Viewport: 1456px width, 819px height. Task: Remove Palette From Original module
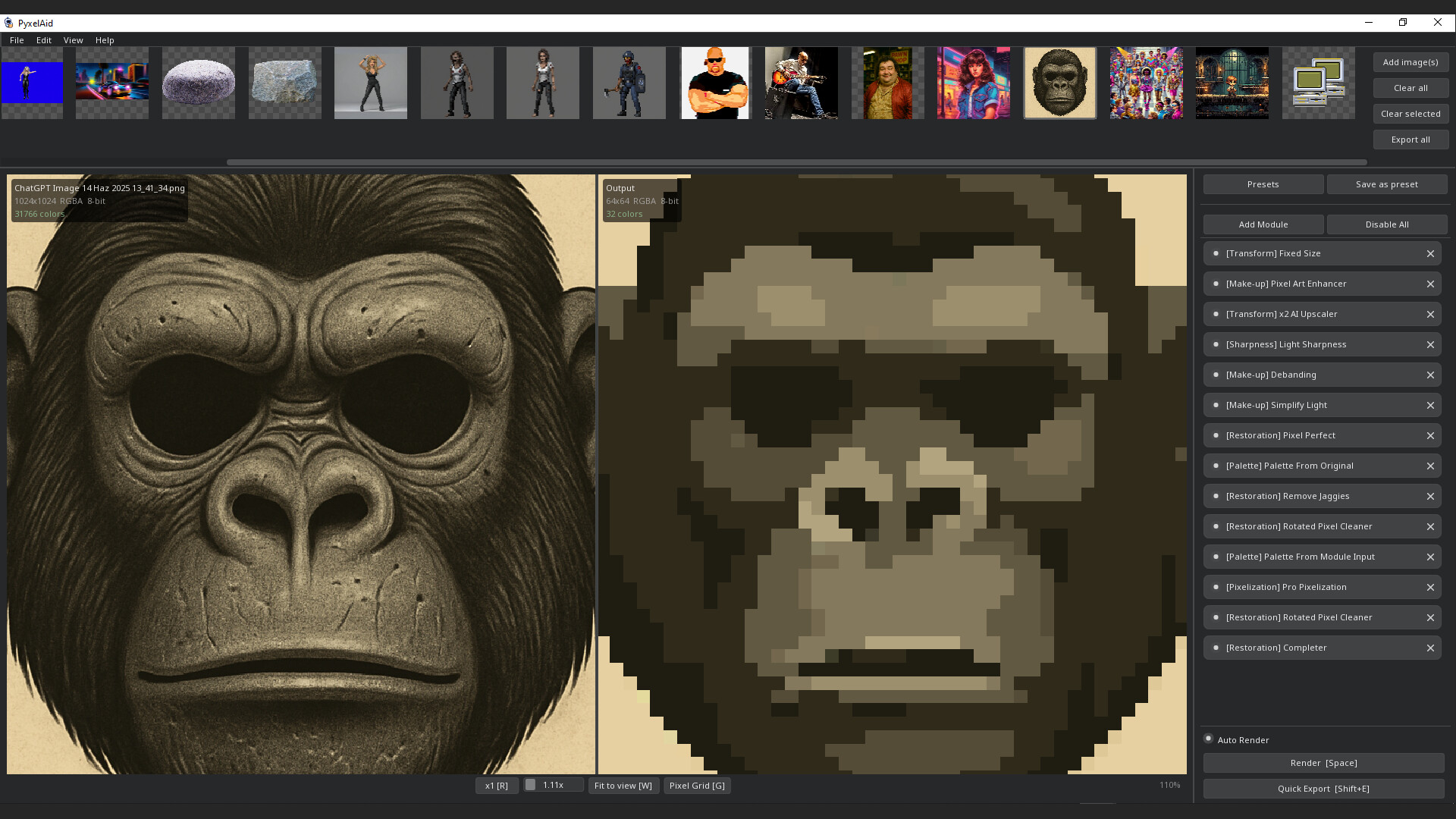coord(1430,466)
